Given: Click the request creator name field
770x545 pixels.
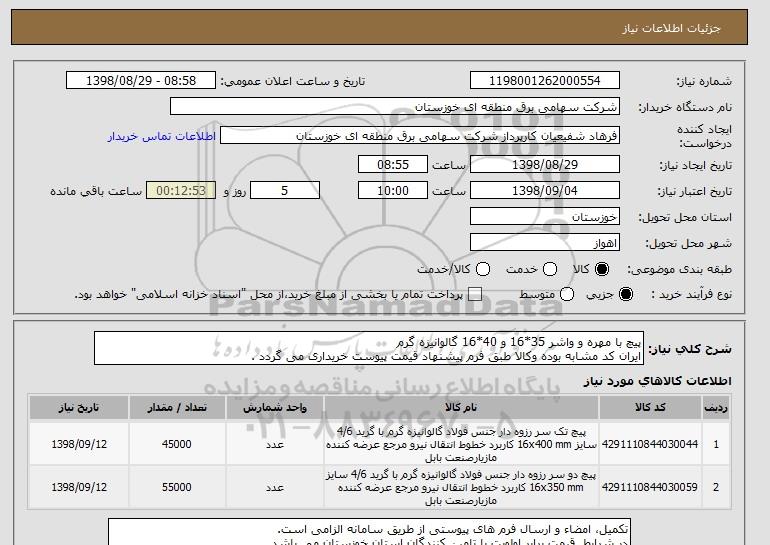Looking at the screenshot, I should (420, 136).
